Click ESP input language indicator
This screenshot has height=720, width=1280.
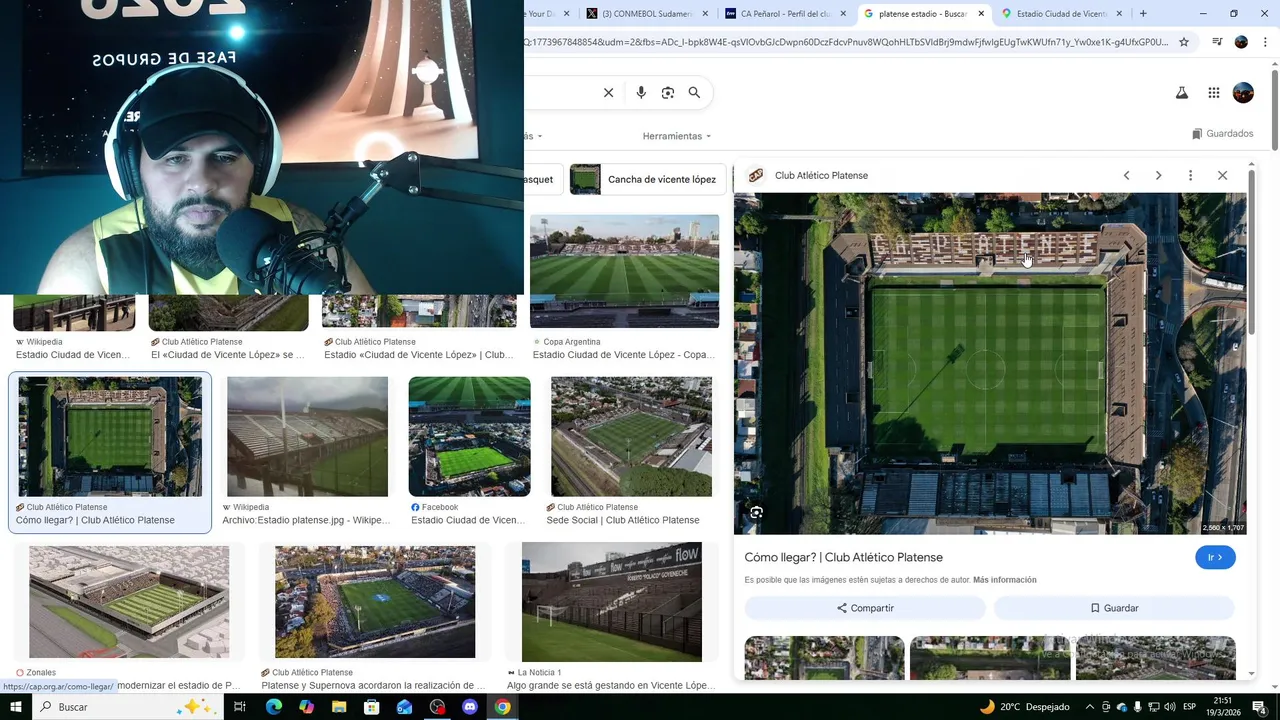point(1189,707)
